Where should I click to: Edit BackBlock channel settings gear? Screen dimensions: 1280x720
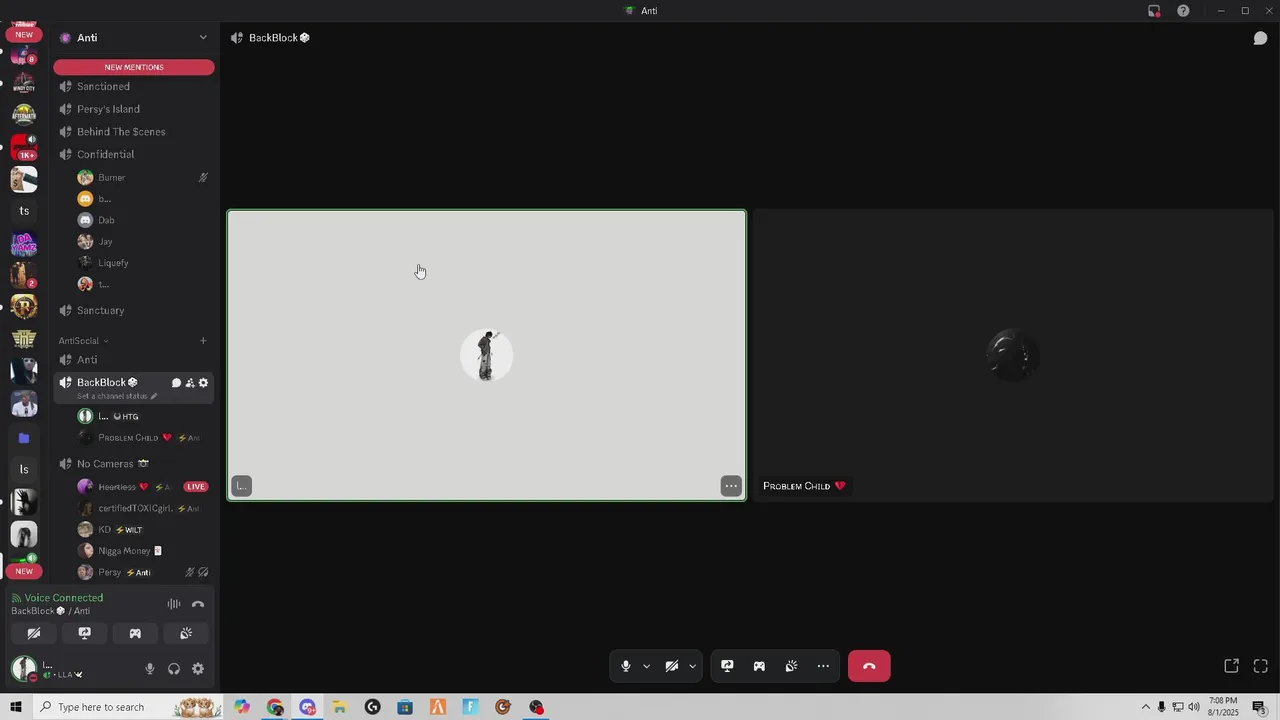204,383
